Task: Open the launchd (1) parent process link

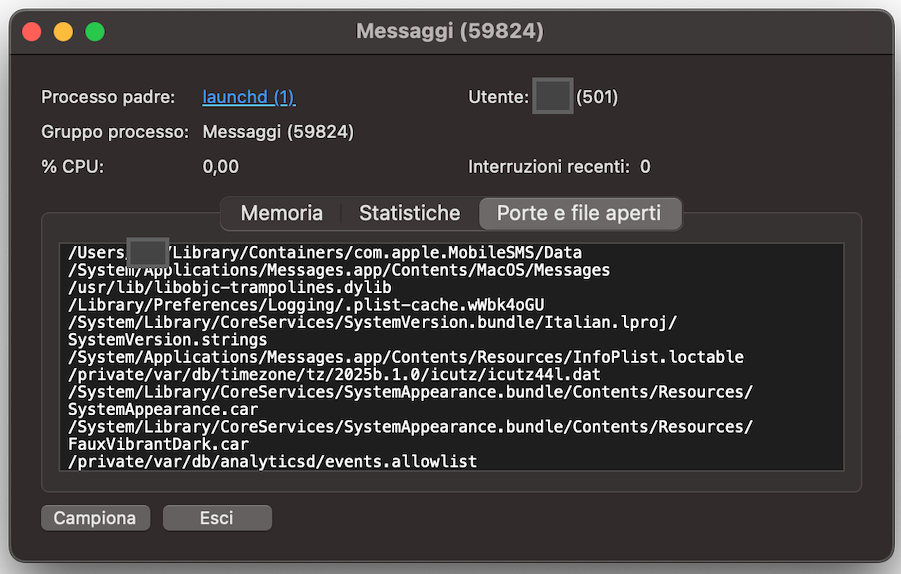Action: point(249,97)
